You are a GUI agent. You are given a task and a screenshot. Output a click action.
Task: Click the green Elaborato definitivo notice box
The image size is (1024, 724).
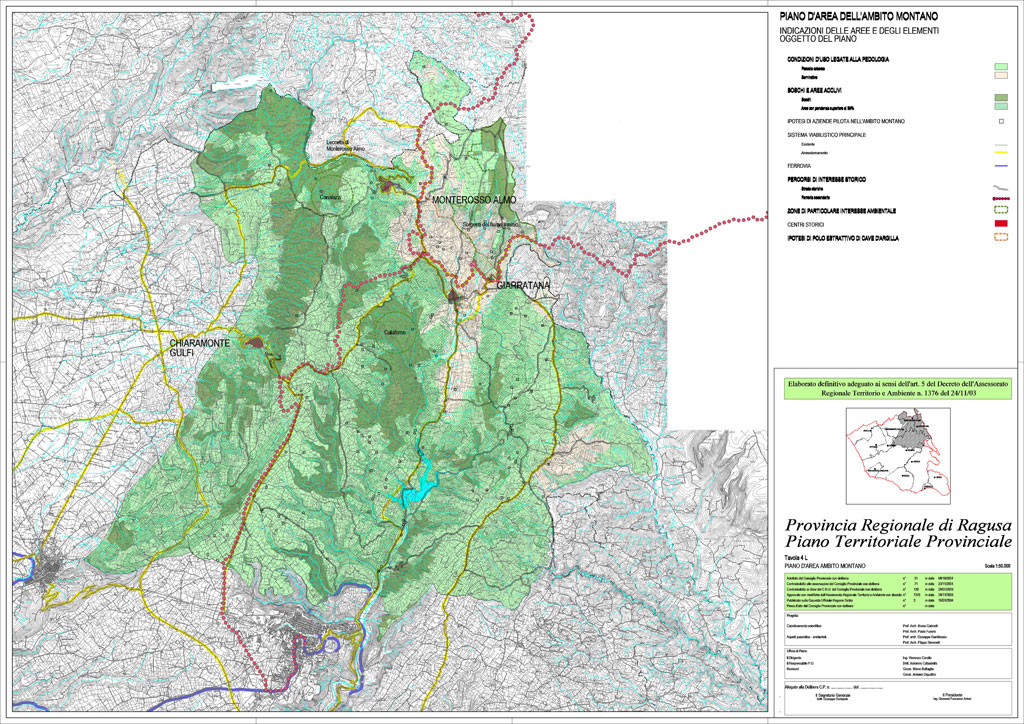click(897, 389)
